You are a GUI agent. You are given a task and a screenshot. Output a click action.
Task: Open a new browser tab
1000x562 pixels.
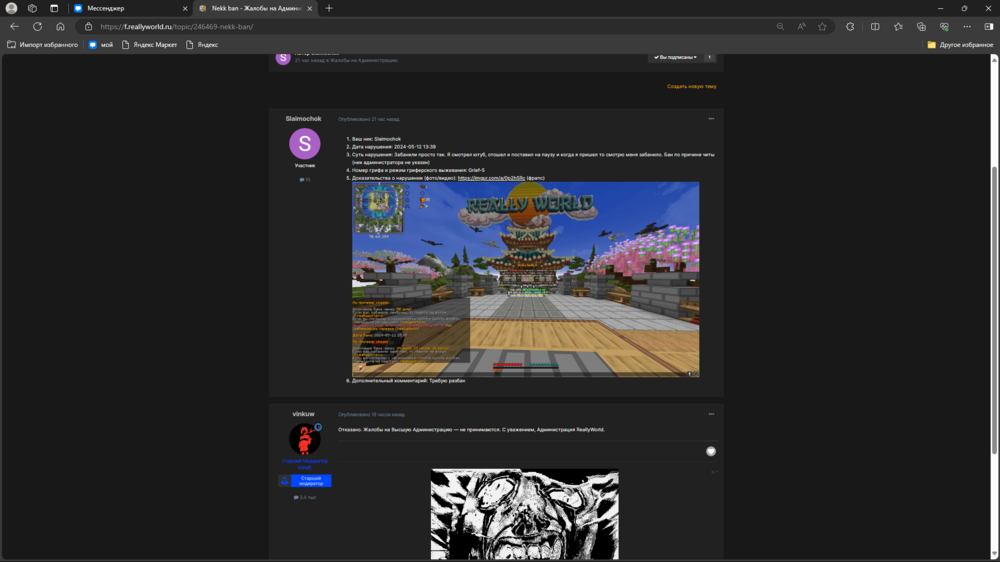[x=329, y=8]
